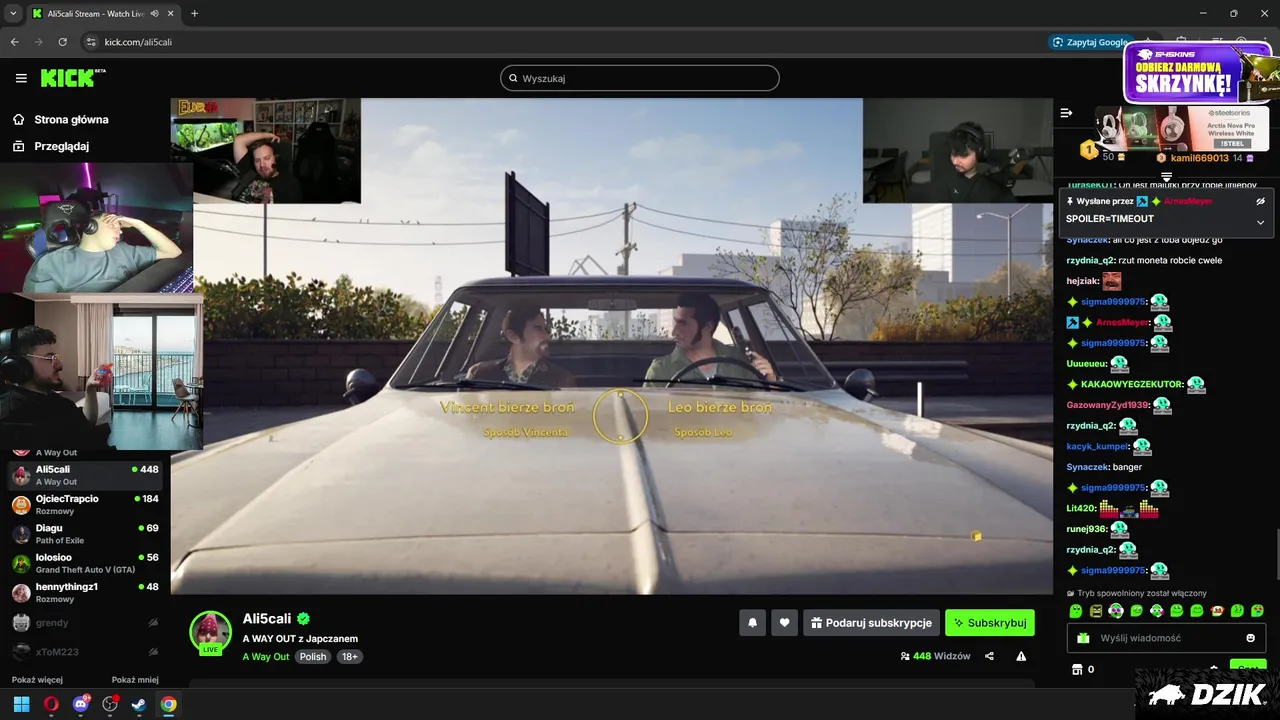Viewport: 1280px width, 720px height.
Task: Open tab list dropdown arrow
Action: point(12,13)
